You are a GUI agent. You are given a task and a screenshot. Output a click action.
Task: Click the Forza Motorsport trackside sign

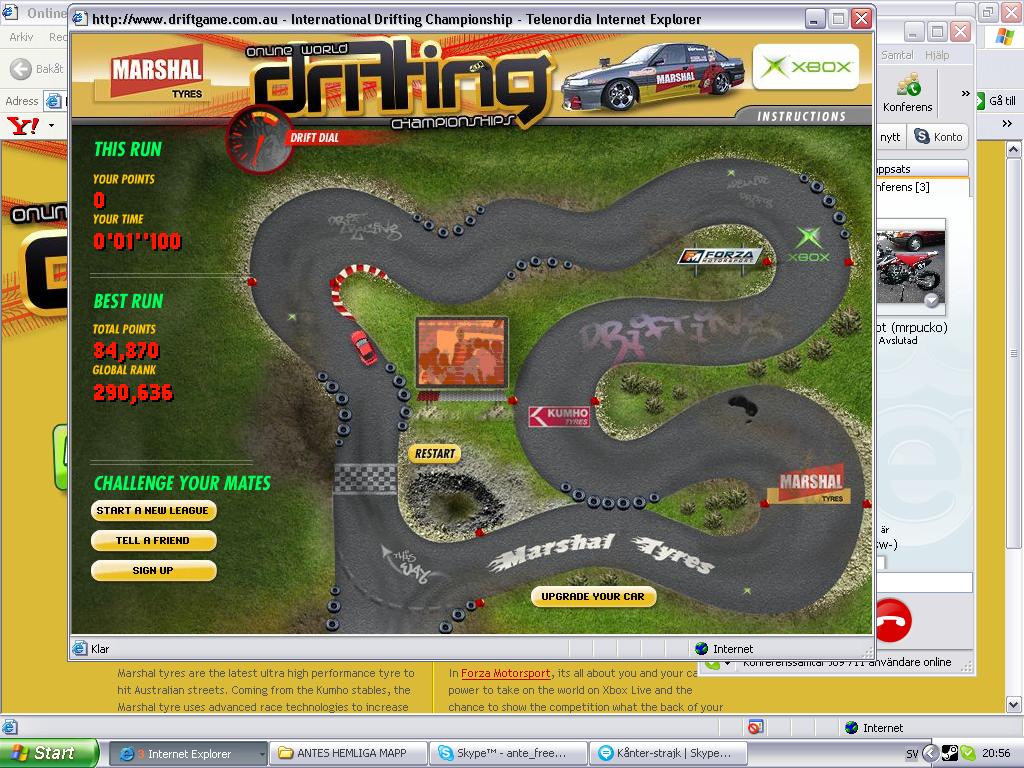(719, 256)
